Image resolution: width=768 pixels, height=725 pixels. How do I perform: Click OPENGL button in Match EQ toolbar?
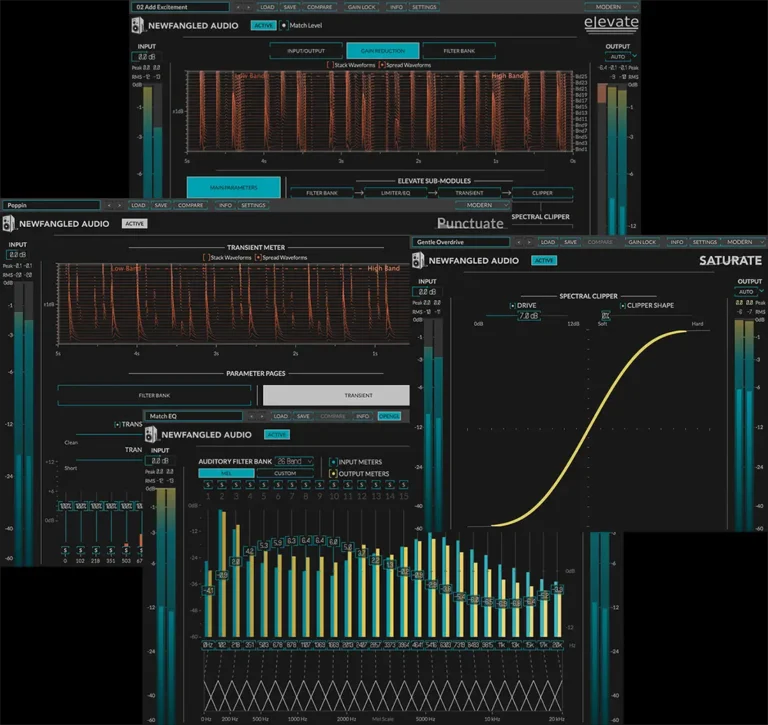coord(389,416)
